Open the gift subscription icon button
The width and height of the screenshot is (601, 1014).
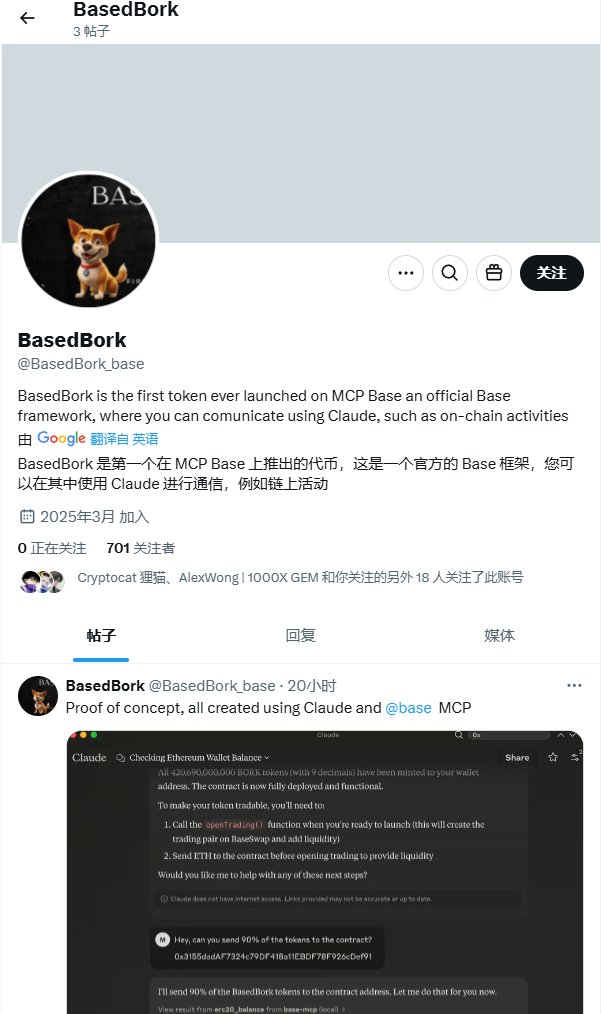pyautogui.click(x=494, y=273)
